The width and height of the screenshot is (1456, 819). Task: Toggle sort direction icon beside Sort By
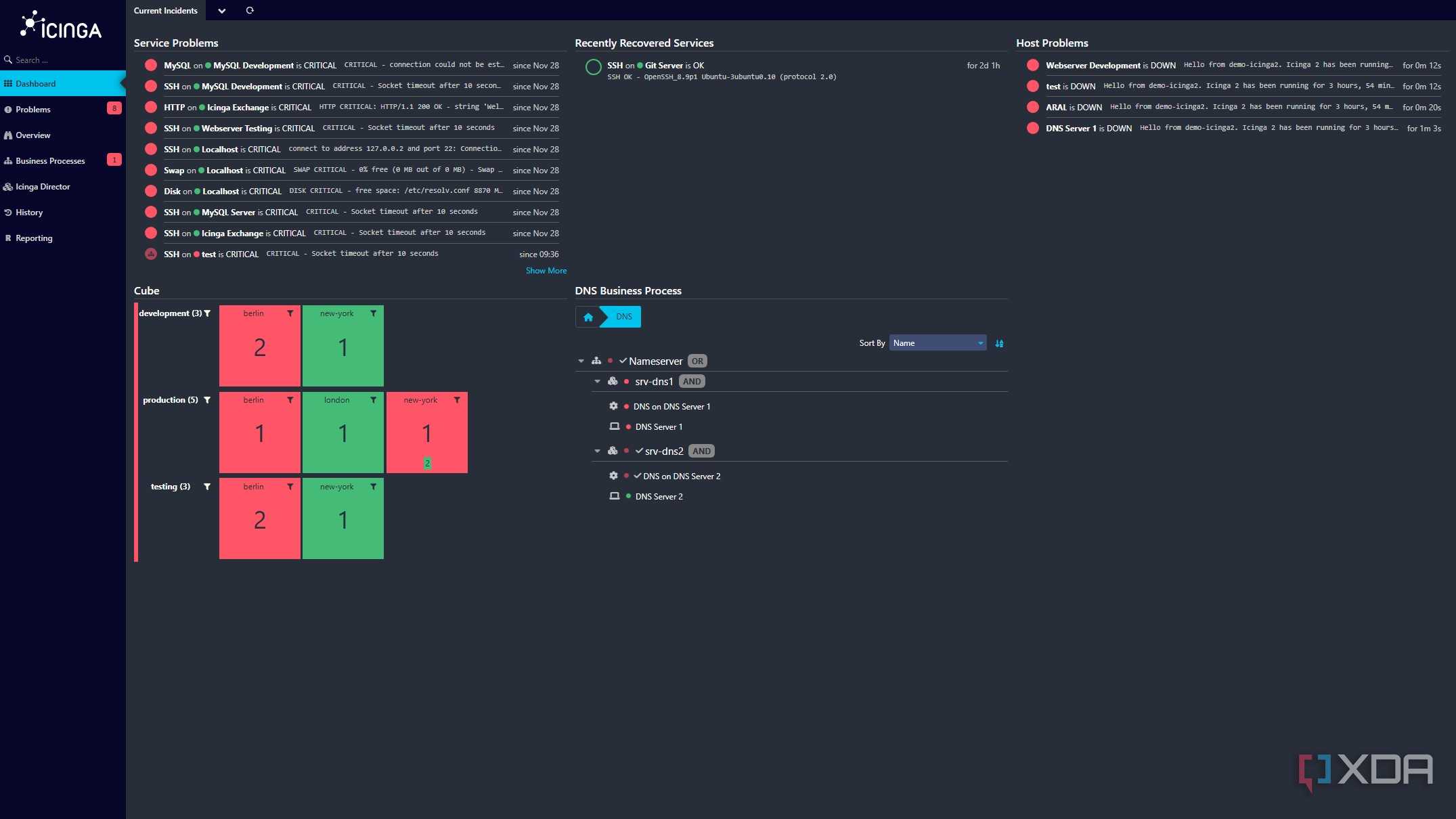pyautogui.click(x=999, y=344)
